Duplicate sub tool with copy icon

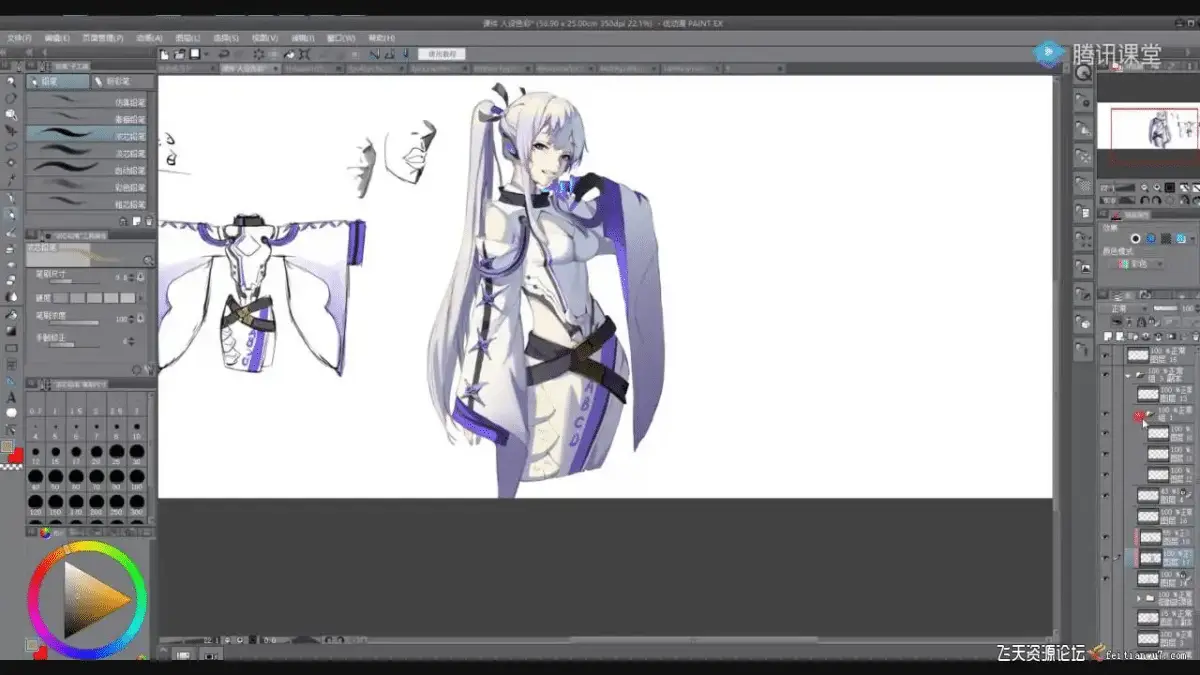pos(137,220)
